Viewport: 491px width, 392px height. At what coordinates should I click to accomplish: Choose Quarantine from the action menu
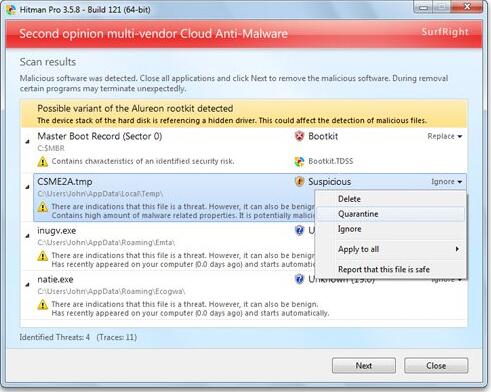pyautogui.click(x=390, y=214)
